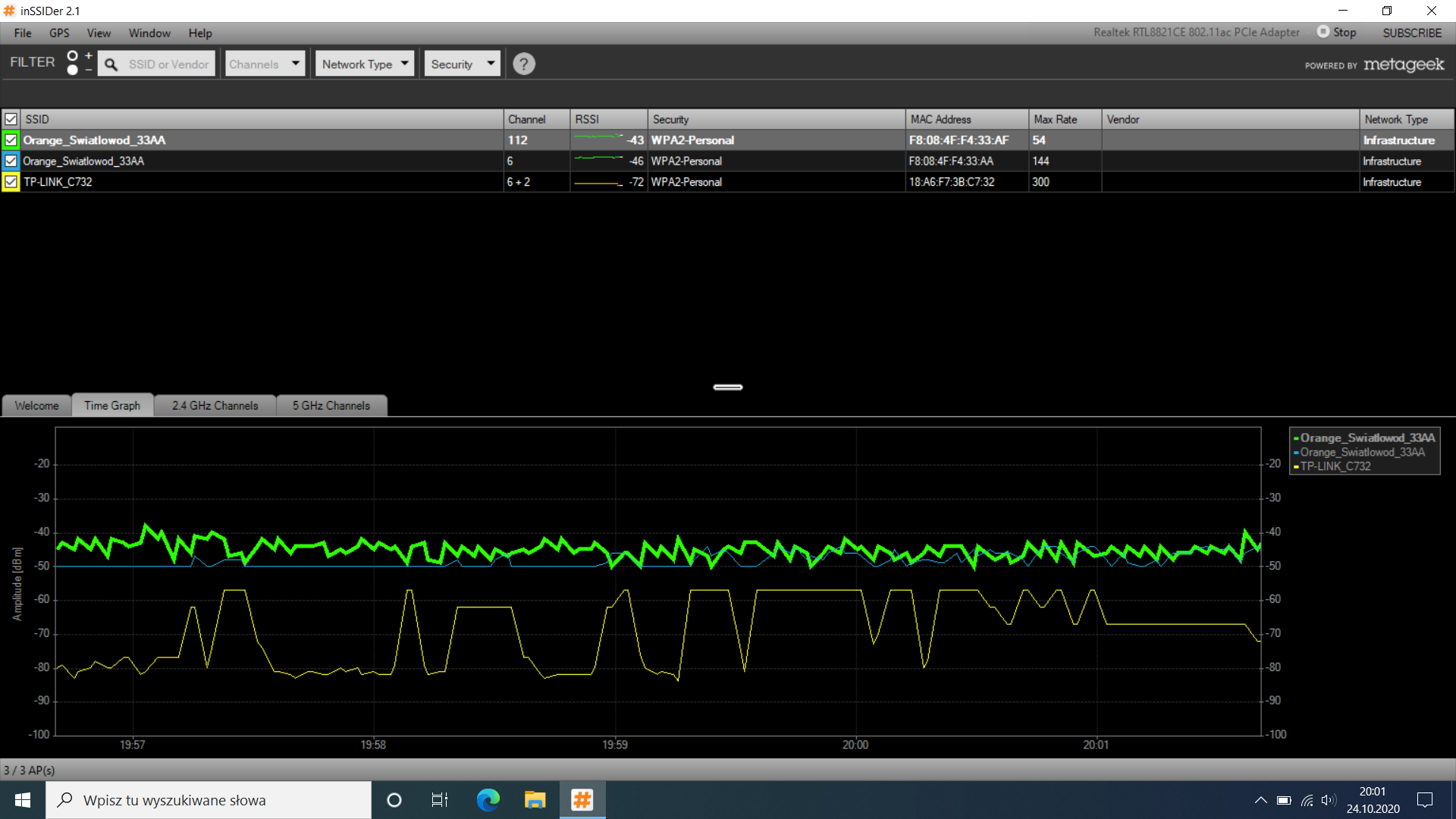Sort by the SSID column header

click(262, 119)
